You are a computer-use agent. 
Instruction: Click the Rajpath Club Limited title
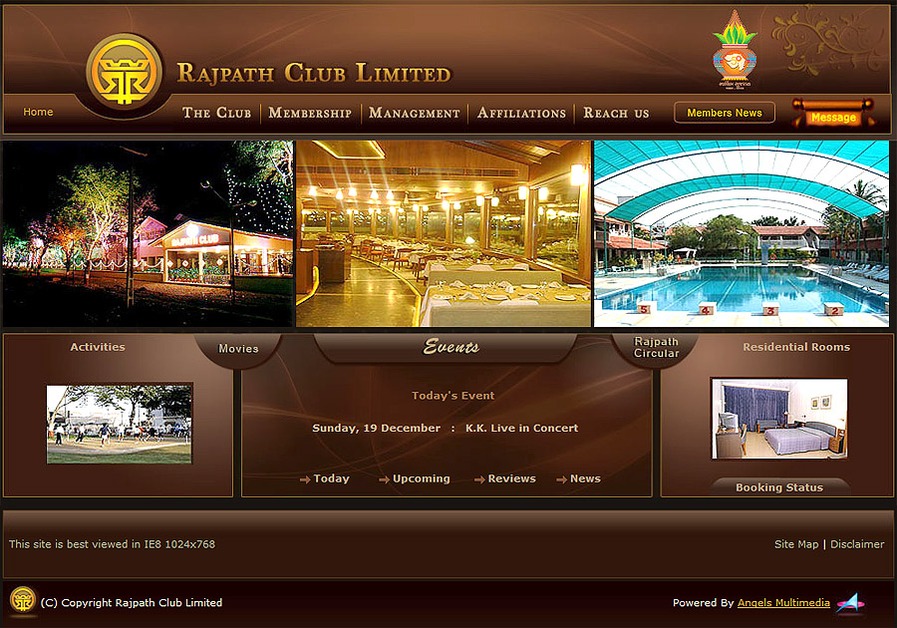click(313, 73)
